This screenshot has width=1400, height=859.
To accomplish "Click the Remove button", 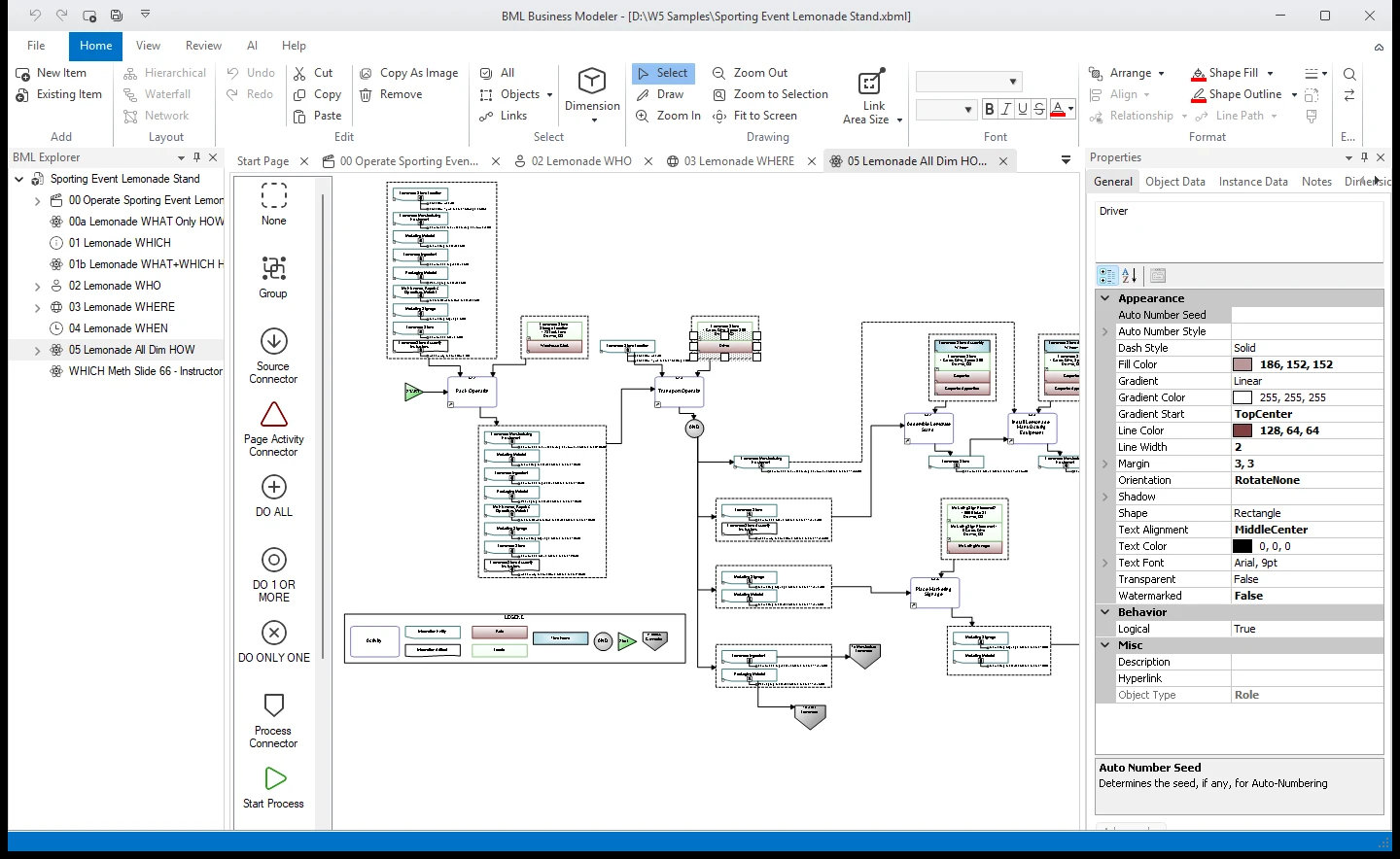I will pyautogui.click(x=391, y=94).
